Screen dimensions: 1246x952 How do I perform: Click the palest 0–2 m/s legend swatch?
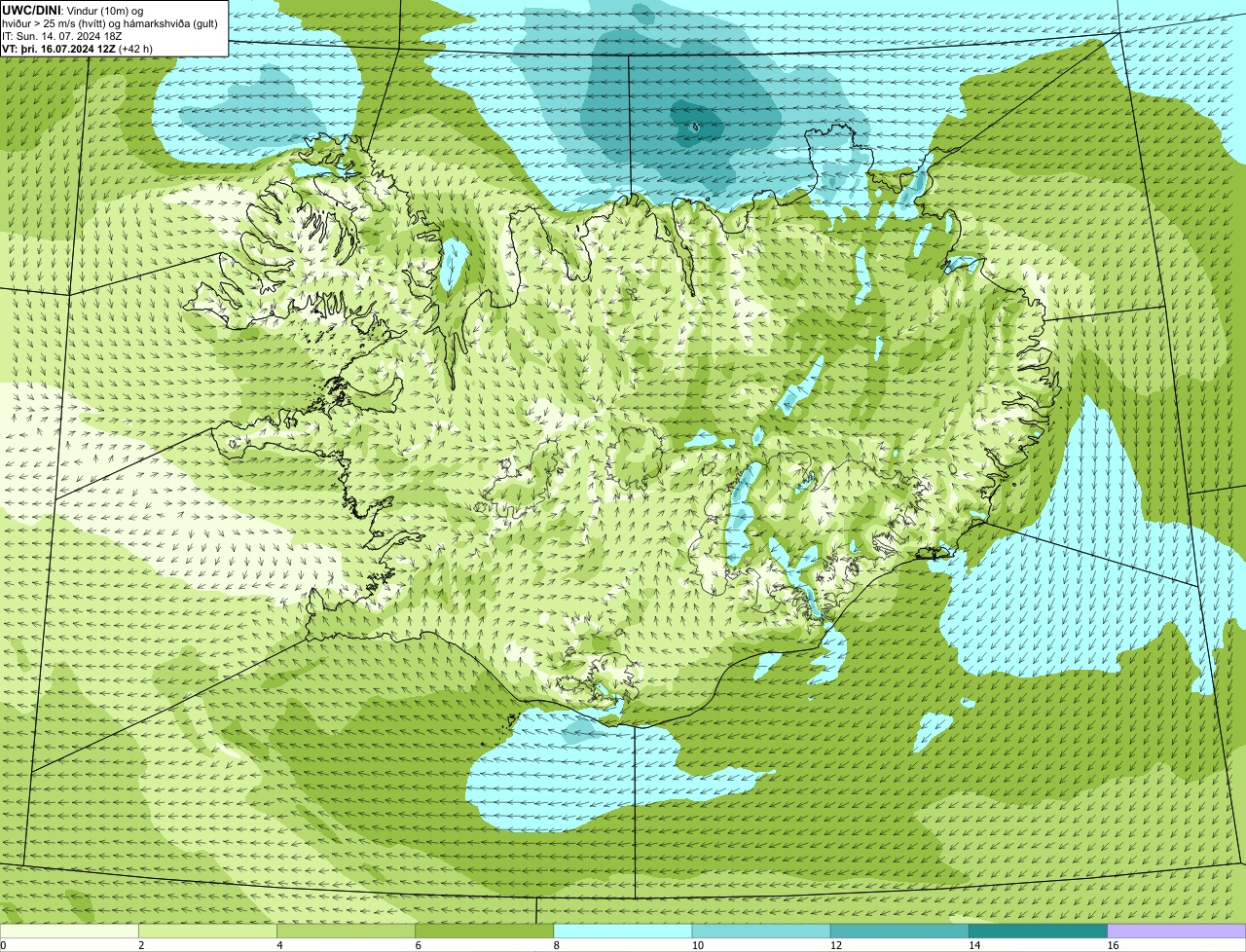[x=69, y=932]
